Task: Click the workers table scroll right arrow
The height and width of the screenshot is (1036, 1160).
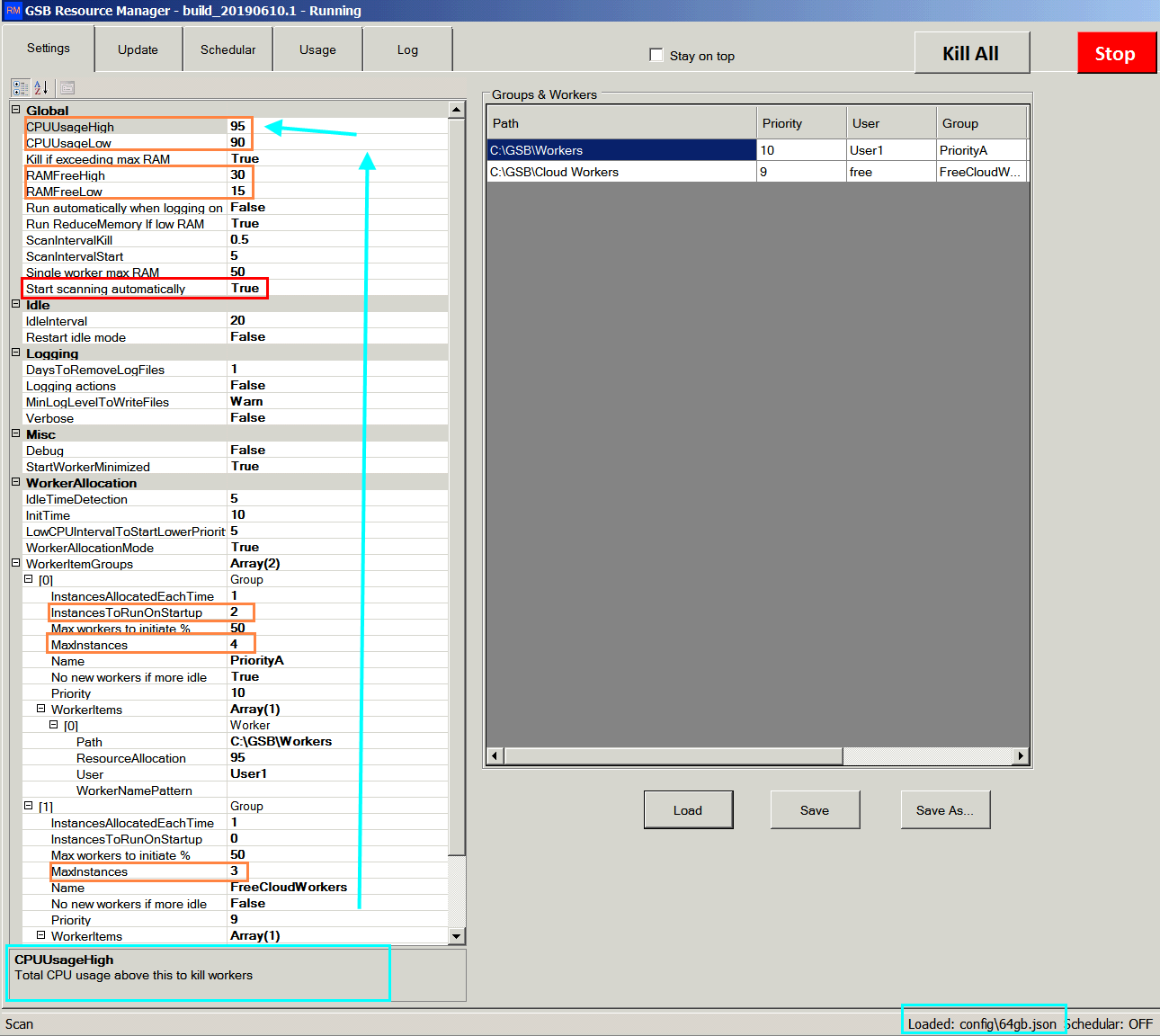Action: [x=1020, y=756]
